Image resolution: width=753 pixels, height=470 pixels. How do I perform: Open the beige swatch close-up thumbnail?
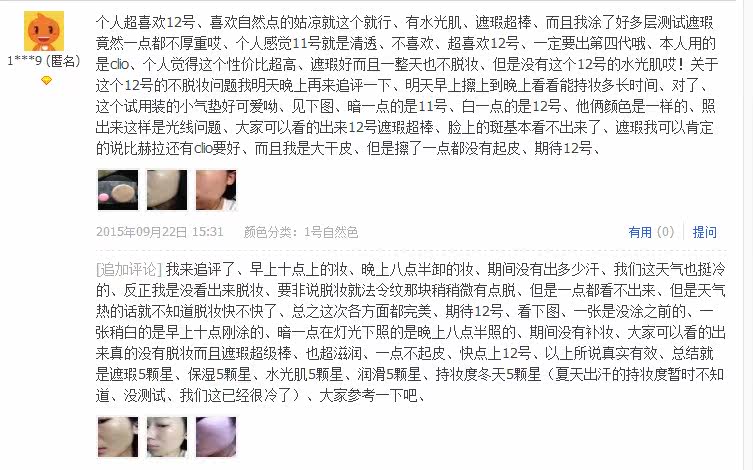click(x=167, y=190)
